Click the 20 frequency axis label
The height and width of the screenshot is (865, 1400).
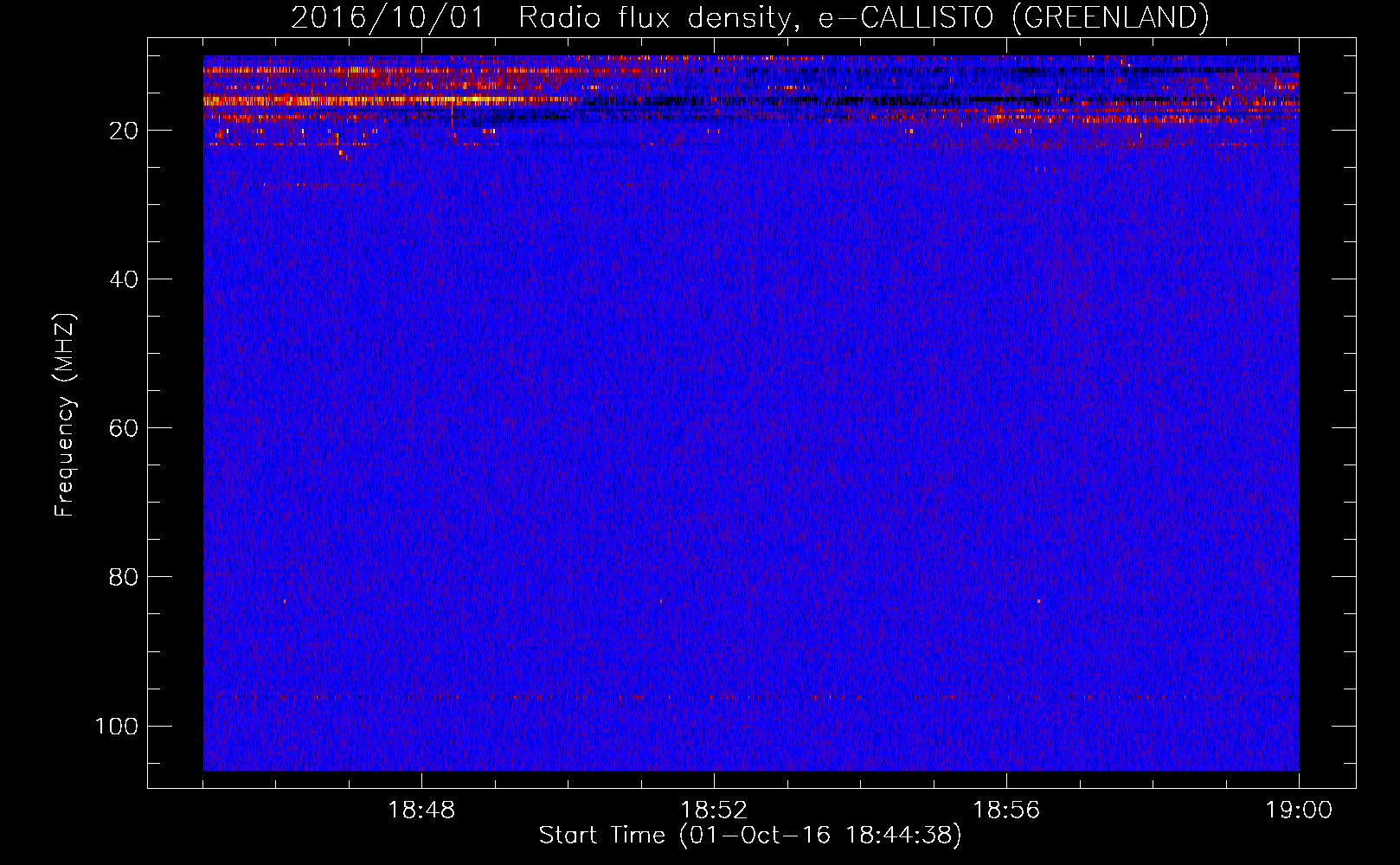[124, 131]
